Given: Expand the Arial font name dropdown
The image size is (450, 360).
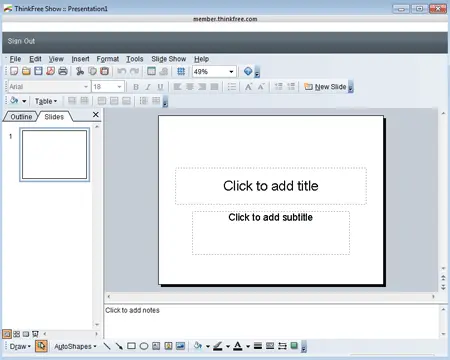Looking at the screenshot, I should click(x=86, y=87).
